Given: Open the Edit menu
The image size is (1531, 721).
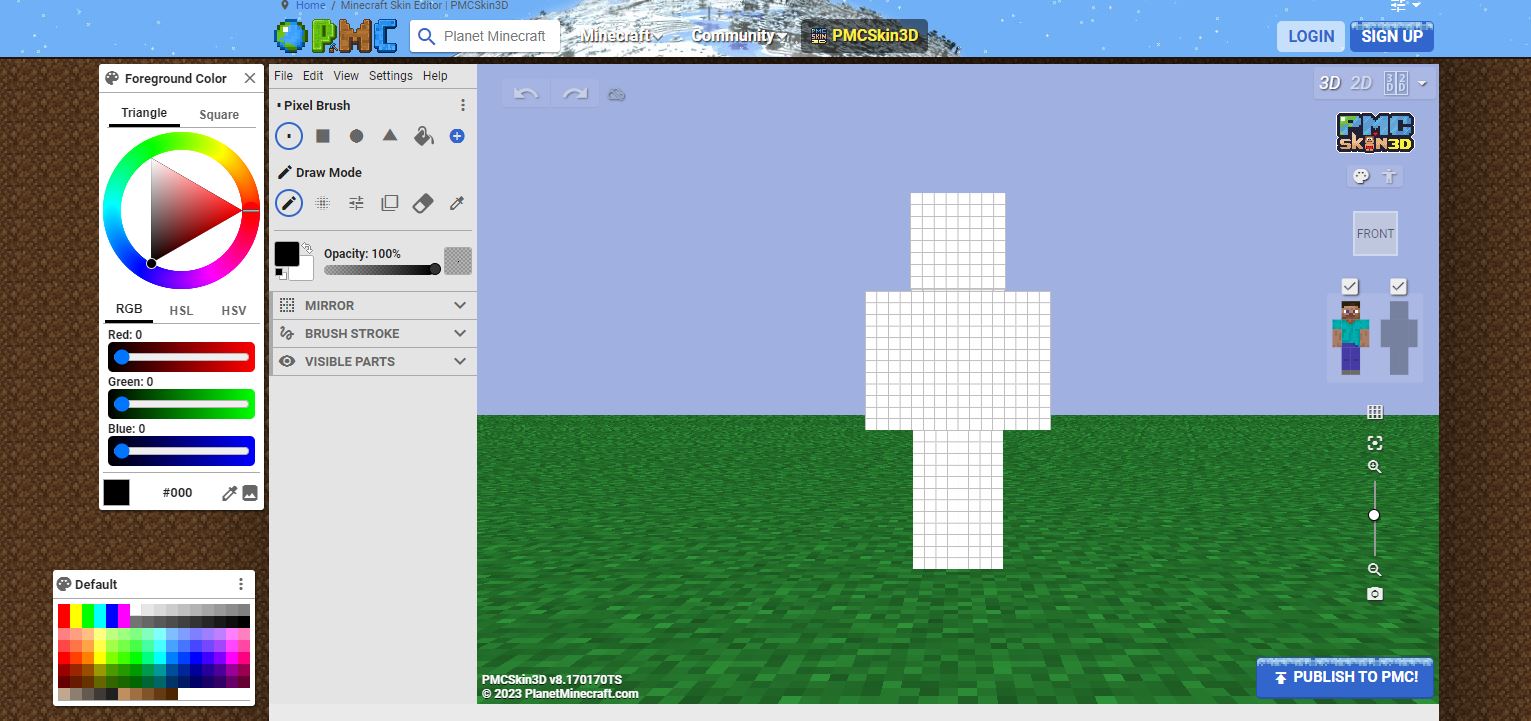Looking at the screenshot, I should click(x=313, y=76).
